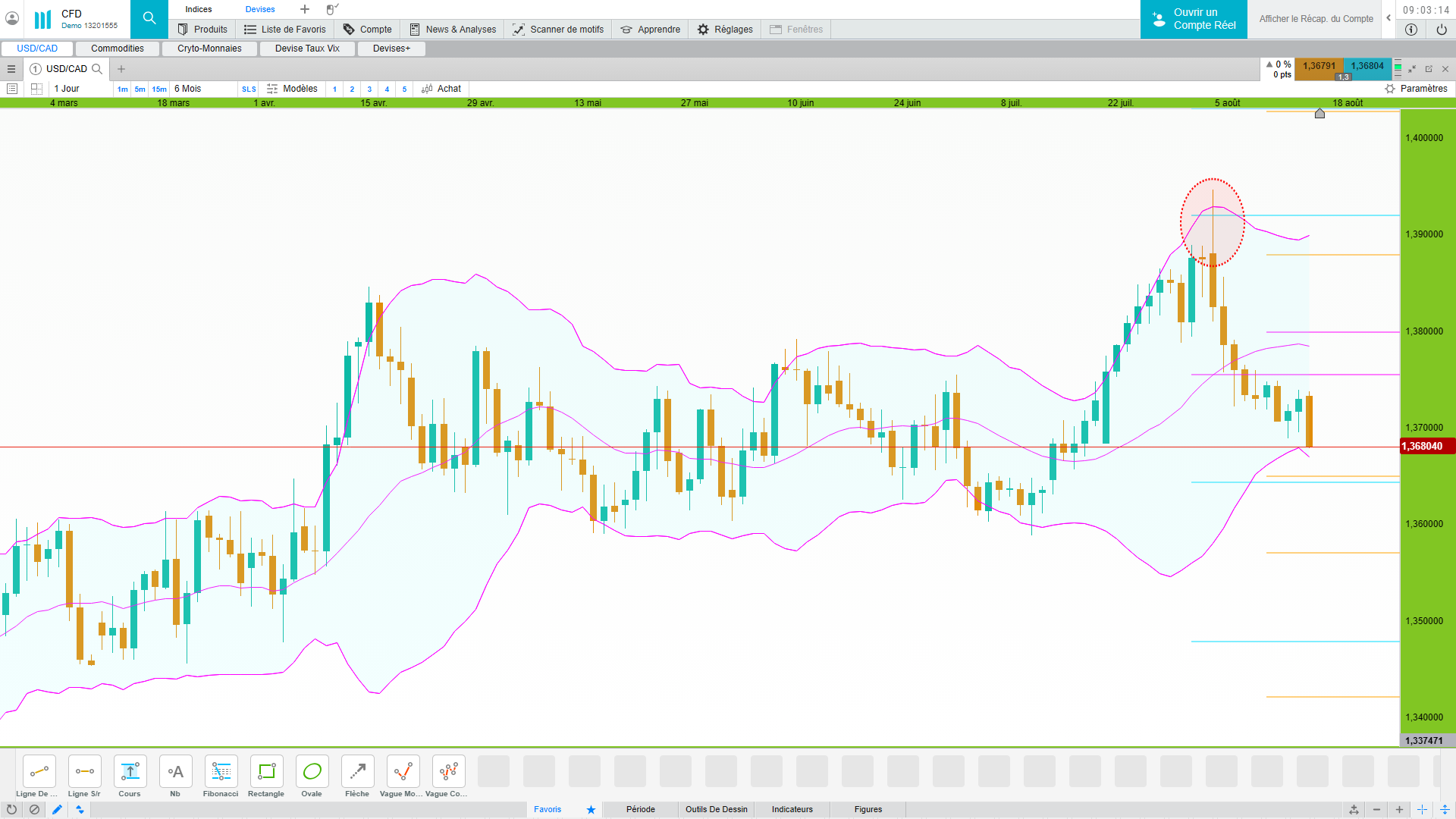Select the Rectangle drawing tool
The width and height of the screenshot is (1456, 819).
[x=266, y=772]
